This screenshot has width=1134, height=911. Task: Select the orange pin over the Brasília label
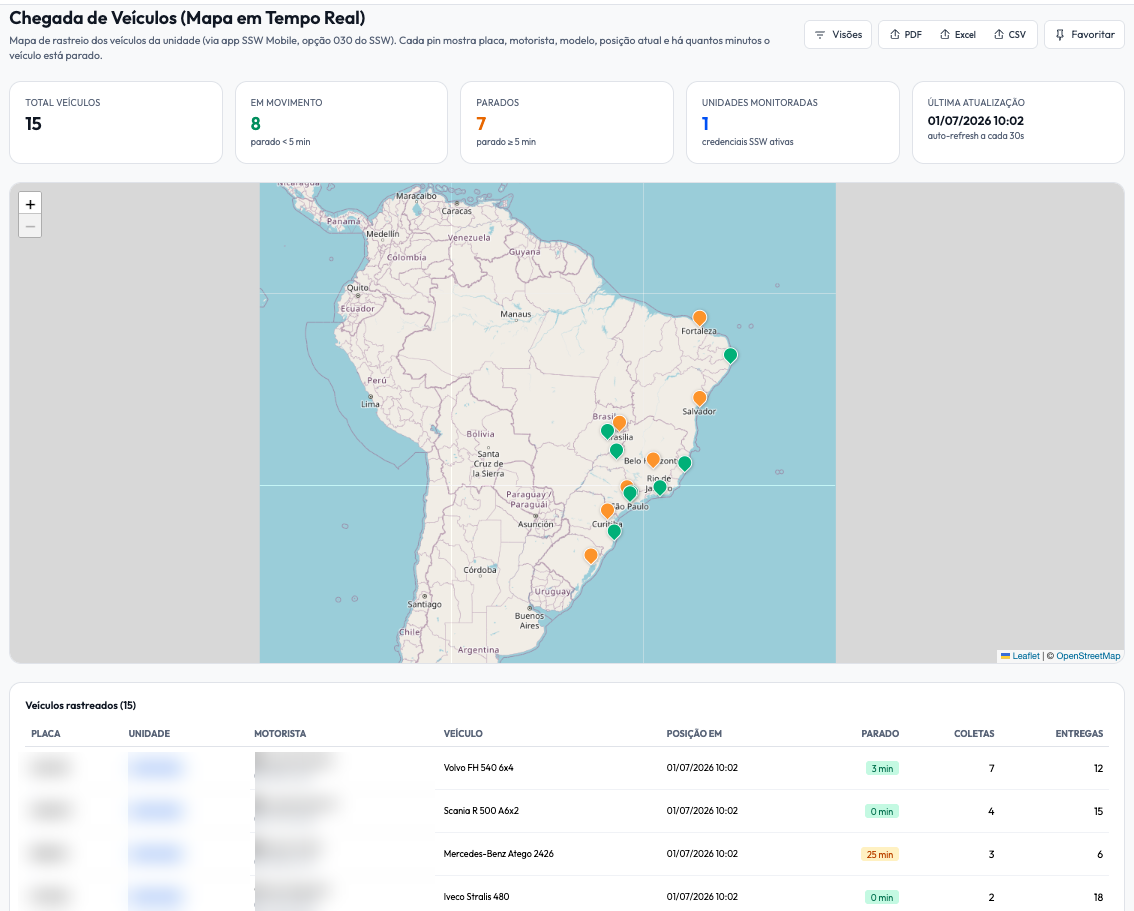click(619, 423)
